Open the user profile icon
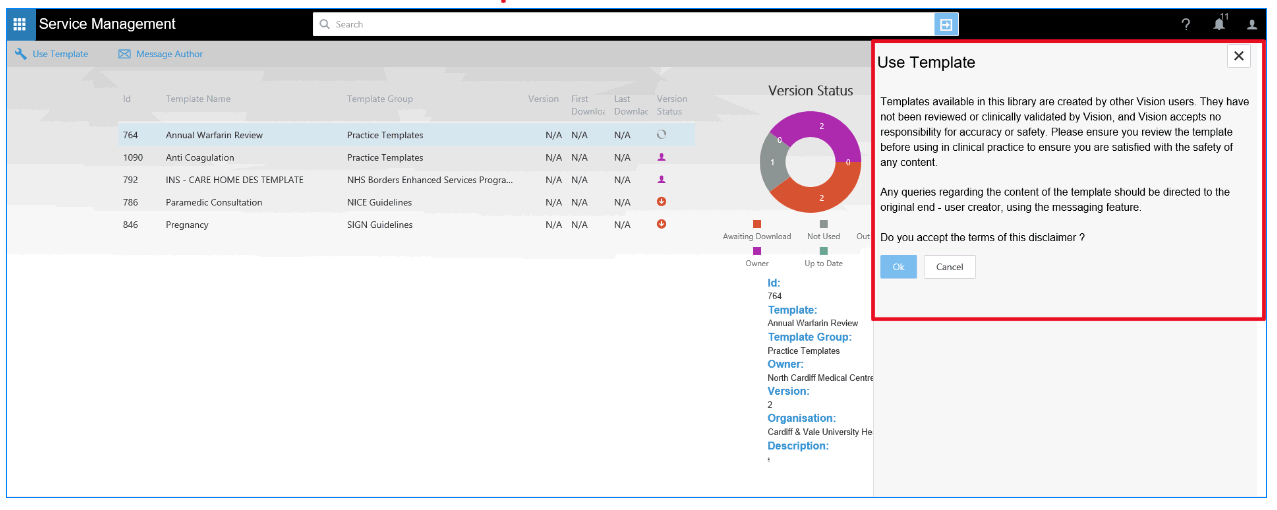Image resolution: width=1277 pixels, height=510 pixels. (x=1251, y=25)
